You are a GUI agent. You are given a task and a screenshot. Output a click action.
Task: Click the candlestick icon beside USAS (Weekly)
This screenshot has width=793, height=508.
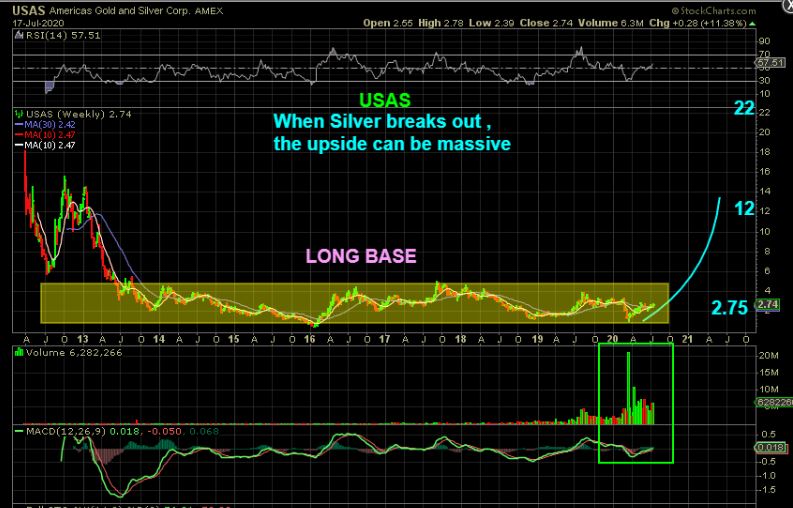pos(19,114)
